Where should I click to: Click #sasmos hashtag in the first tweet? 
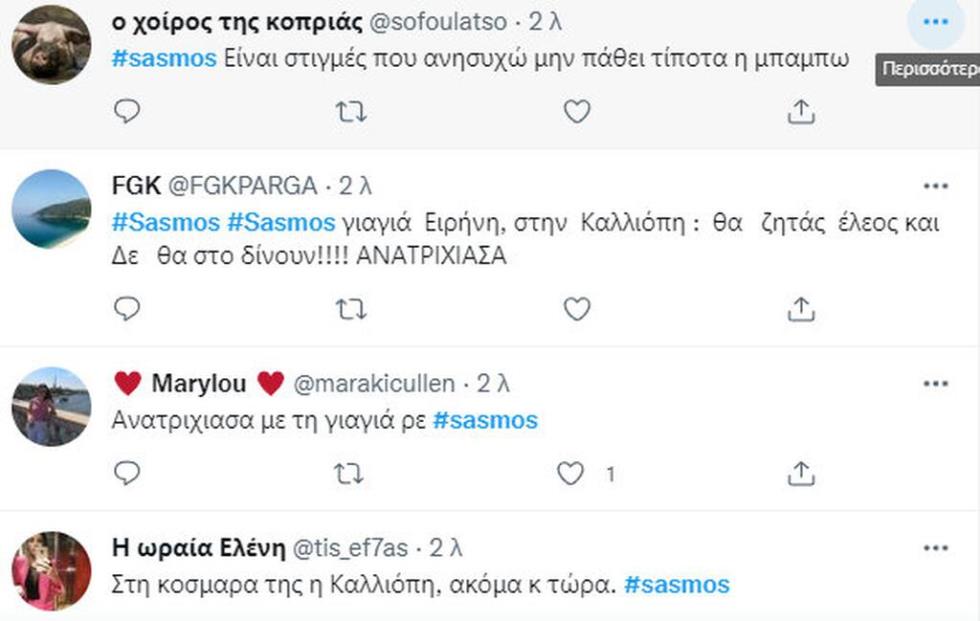(164, 58)
